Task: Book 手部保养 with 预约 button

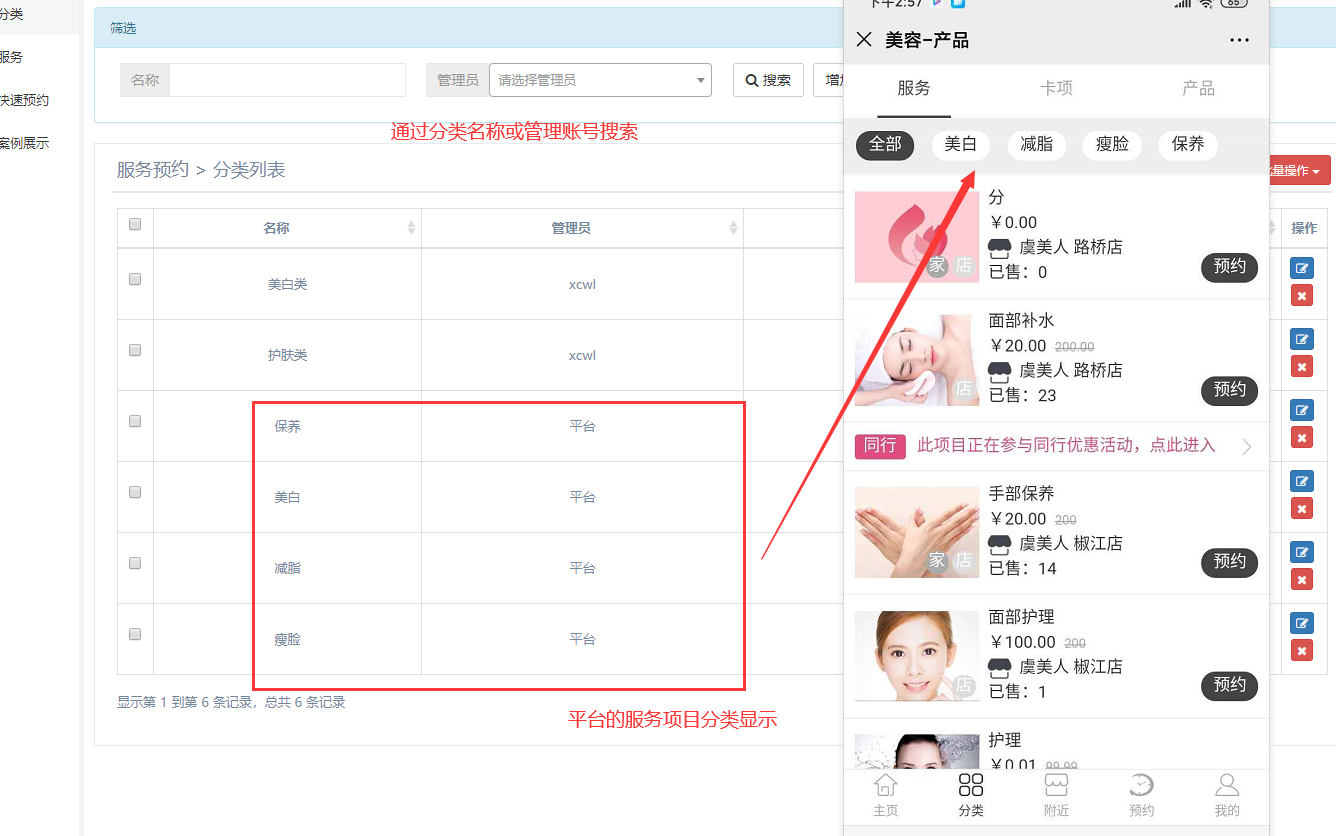Action: tap(1229, 562)
